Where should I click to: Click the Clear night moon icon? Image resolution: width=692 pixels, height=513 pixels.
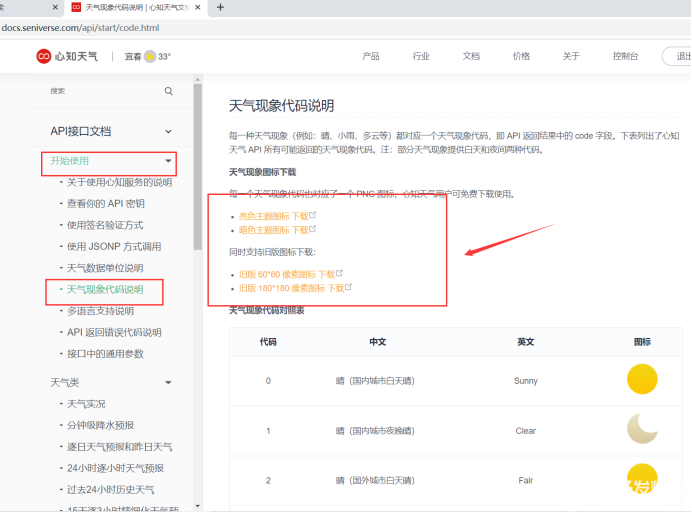pos(641,428)
